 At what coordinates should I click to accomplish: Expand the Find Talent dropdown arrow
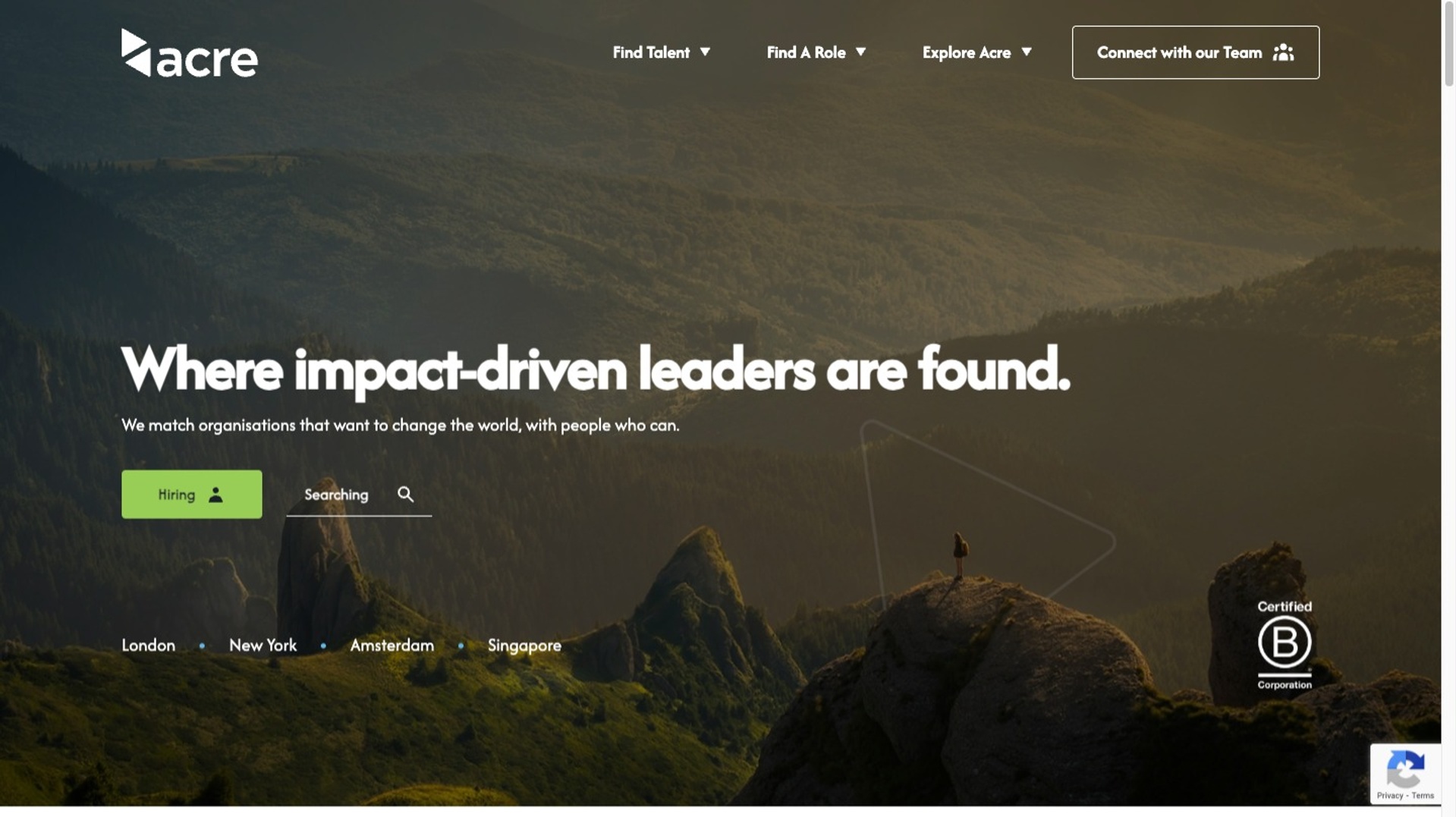coord(705,52)
